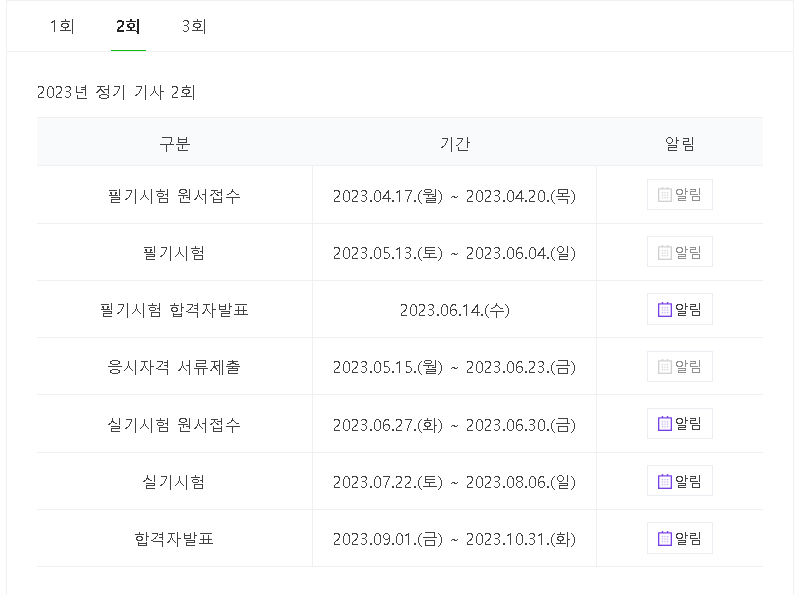Select the 필기시험 합격자발표 label
The height and width of the screenshot is (595, 796).
click(x=174, y=310)
